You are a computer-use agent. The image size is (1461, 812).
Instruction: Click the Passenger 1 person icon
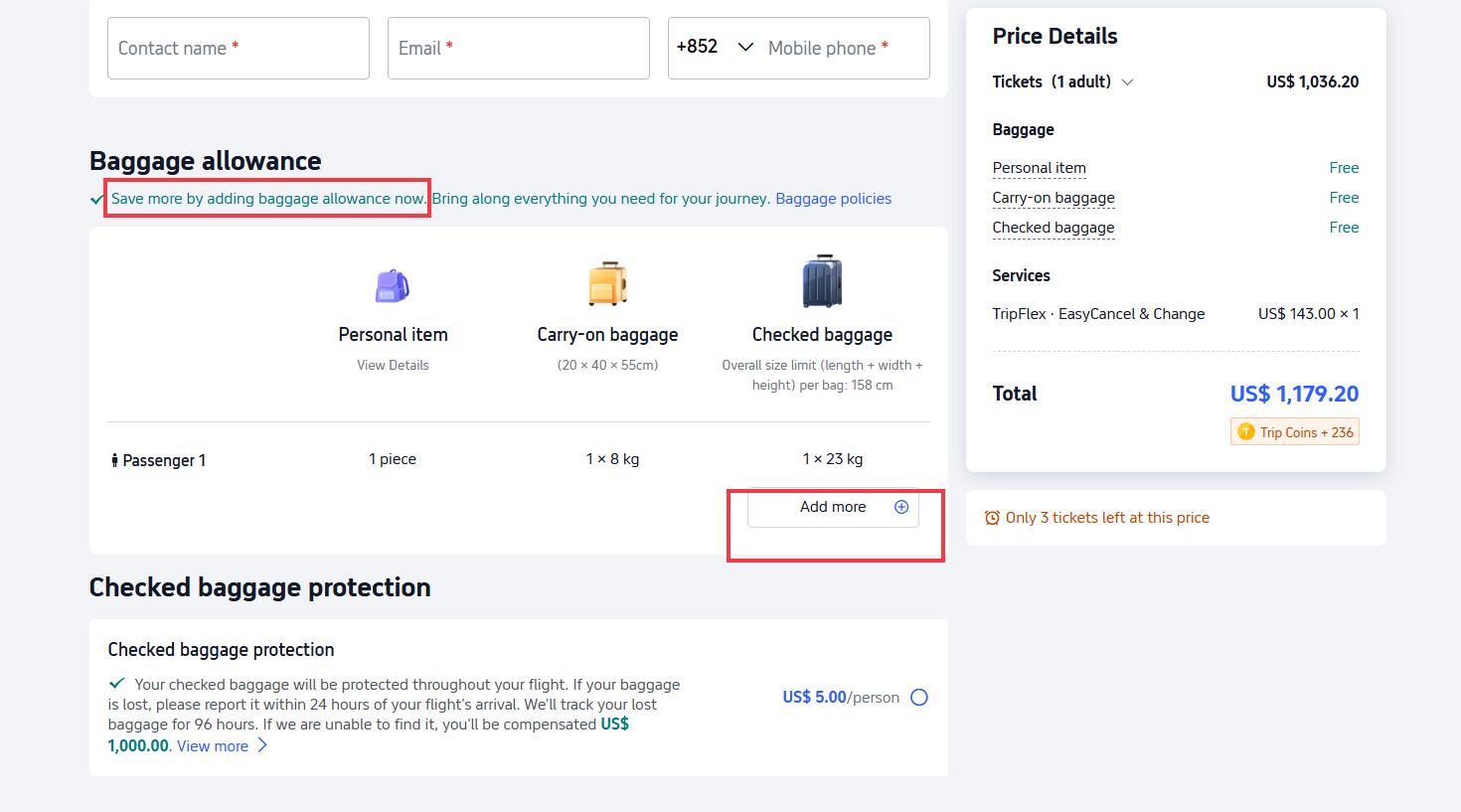point(115,460)
